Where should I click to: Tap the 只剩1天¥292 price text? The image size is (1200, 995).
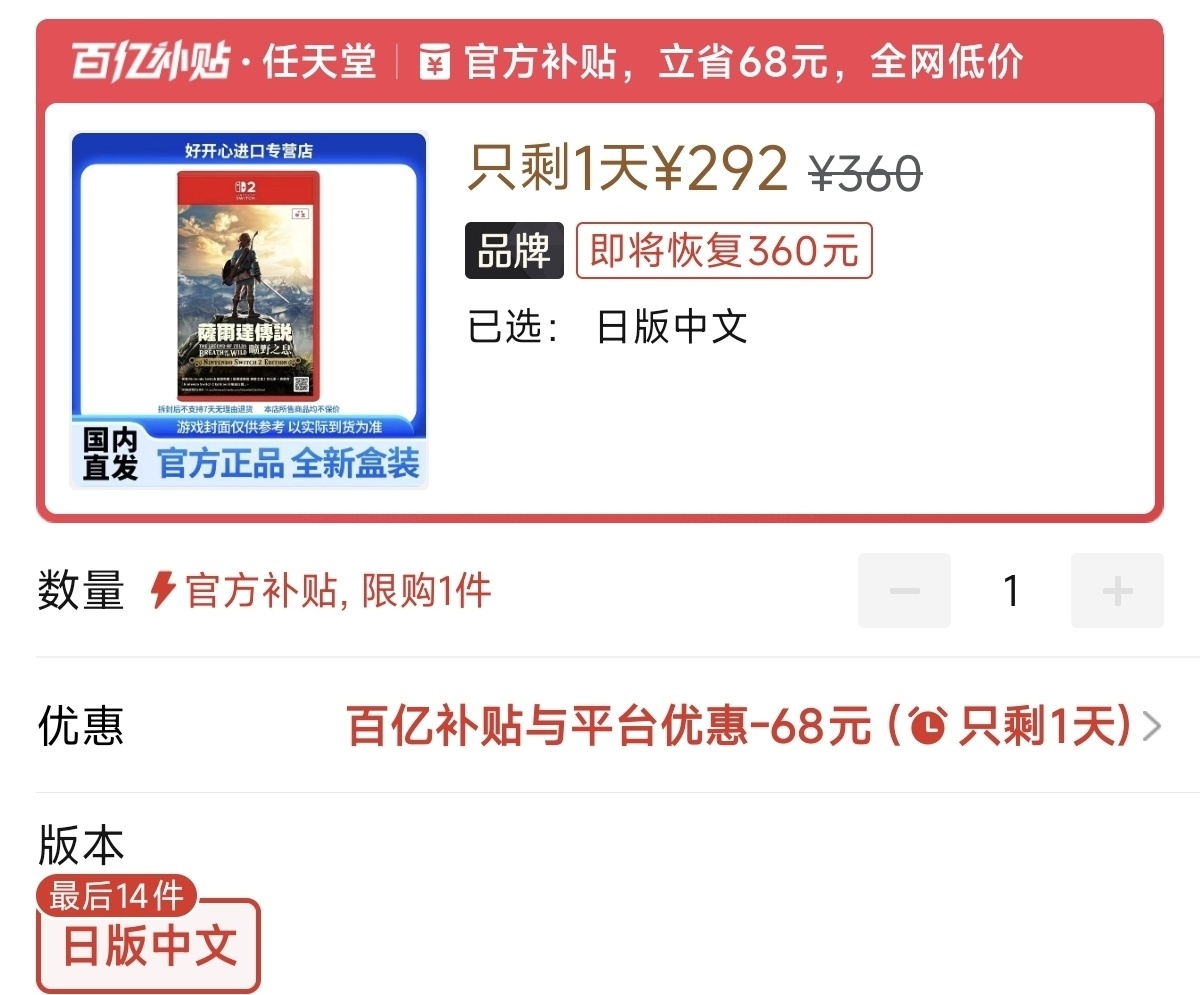point(628,169)
